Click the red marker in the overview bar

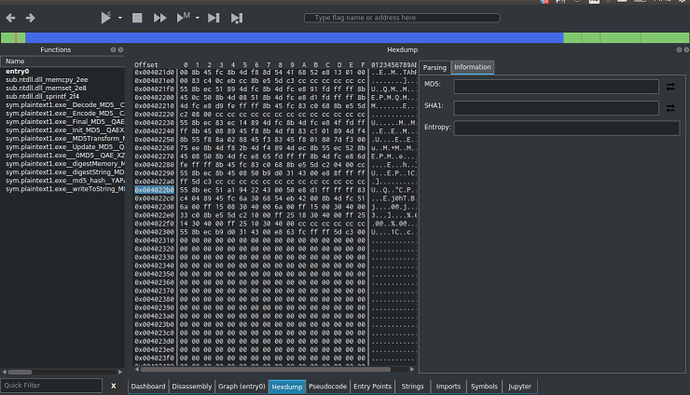16,37
